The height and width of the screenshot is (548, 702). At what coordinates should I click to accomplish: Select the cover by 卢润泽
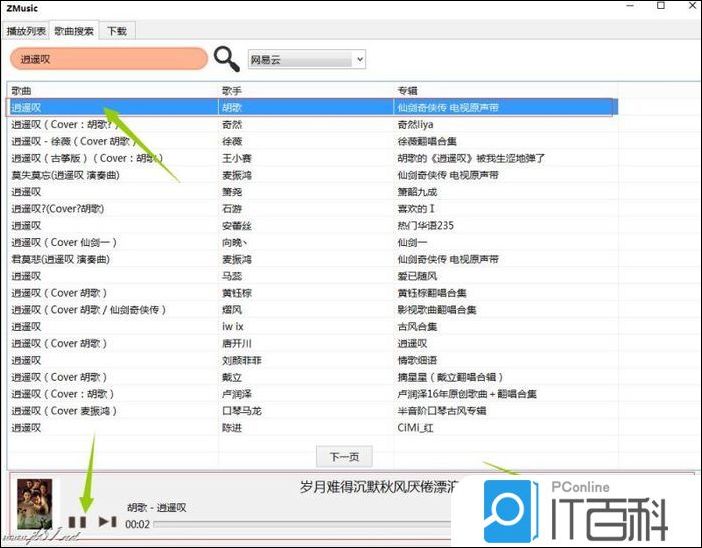(x=312, y=394)
